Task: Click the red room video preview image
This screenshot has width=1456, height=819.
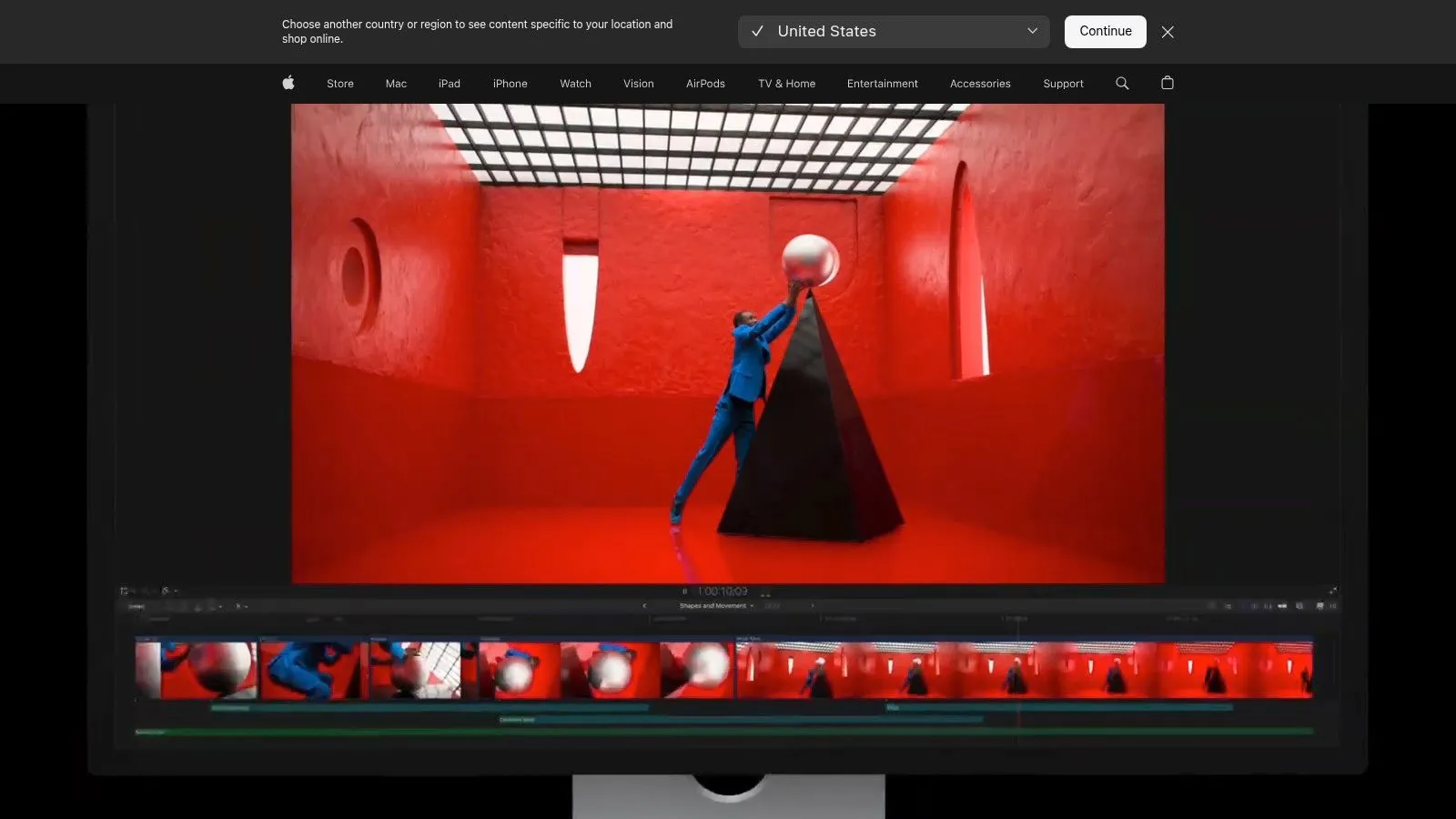Action: pos(728,343)
